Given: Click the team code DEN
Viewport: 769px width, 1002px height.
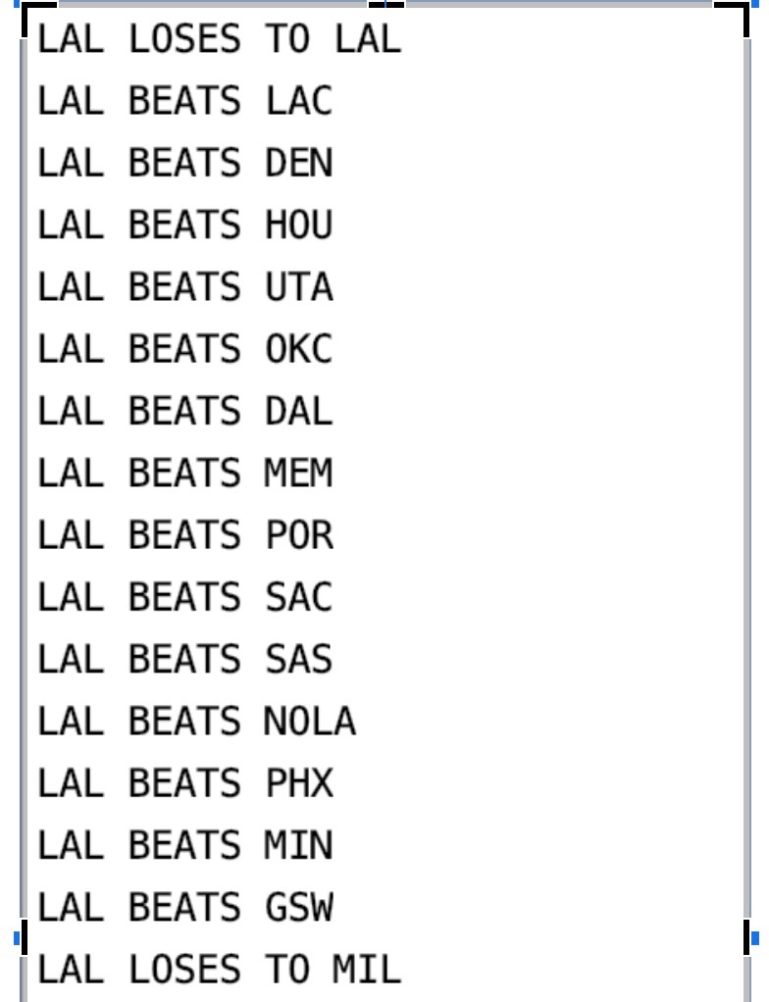Looking at the screenshot, I should point(299,163).
